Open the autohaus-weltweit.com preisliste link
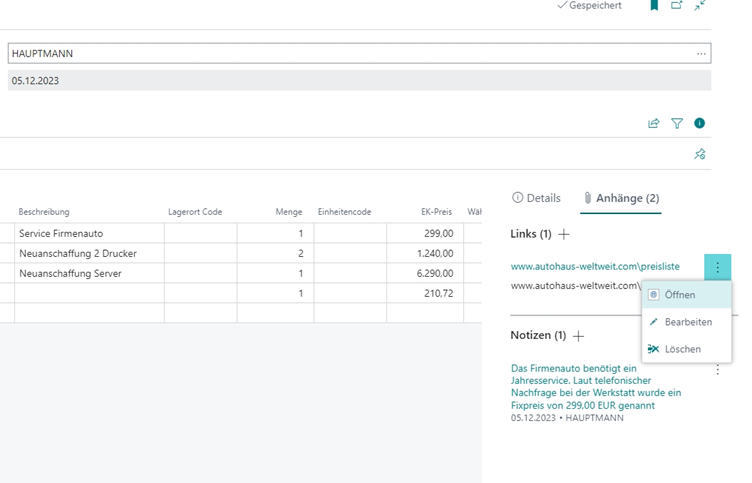 pos(595,267)
